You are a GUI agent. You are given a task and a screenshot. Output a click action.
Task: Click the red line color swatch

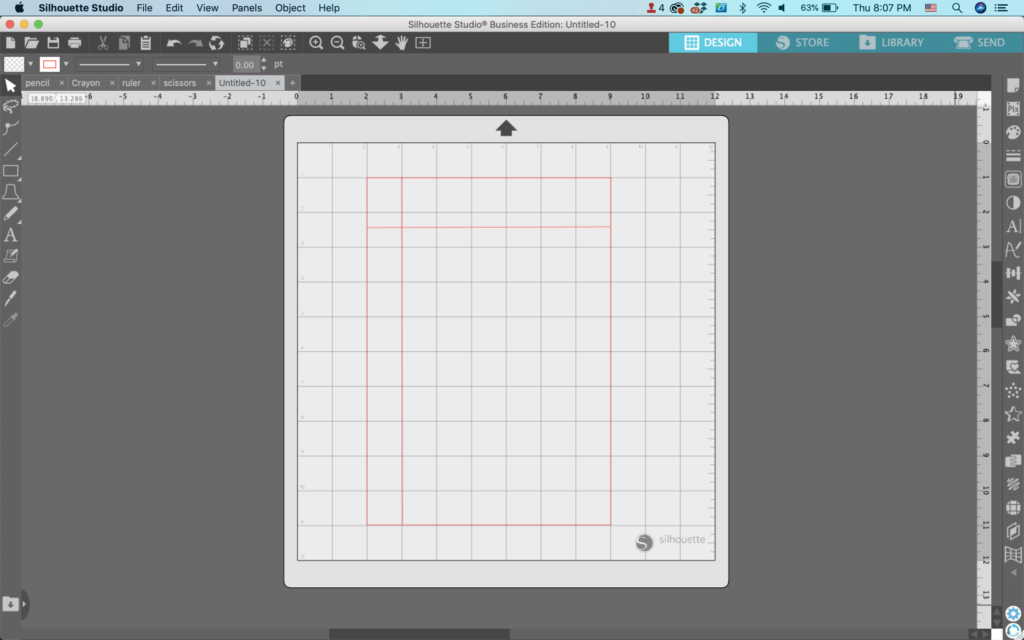point(50,64)
